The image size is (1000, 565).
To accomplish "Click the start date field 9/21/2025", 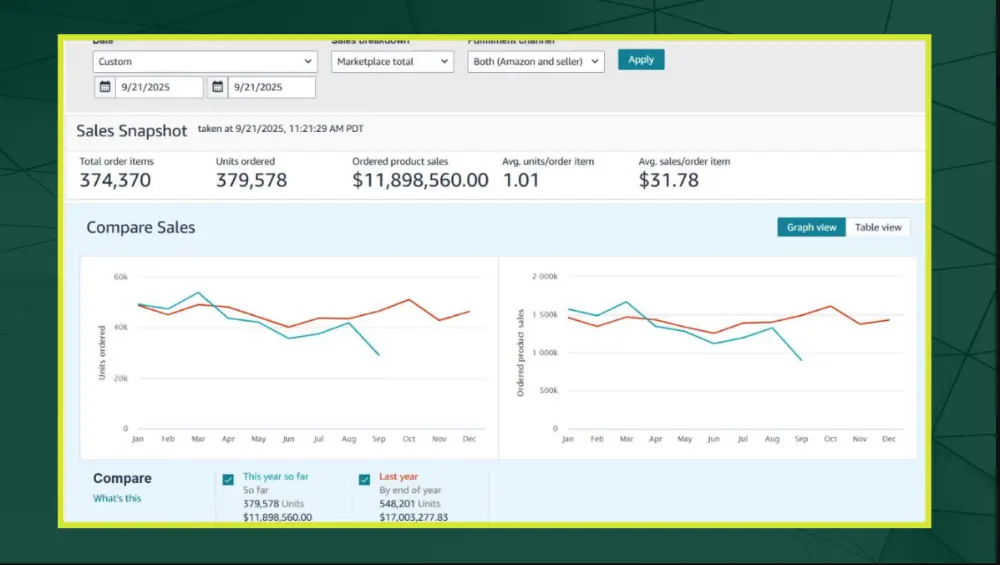I will pos(159,87).
